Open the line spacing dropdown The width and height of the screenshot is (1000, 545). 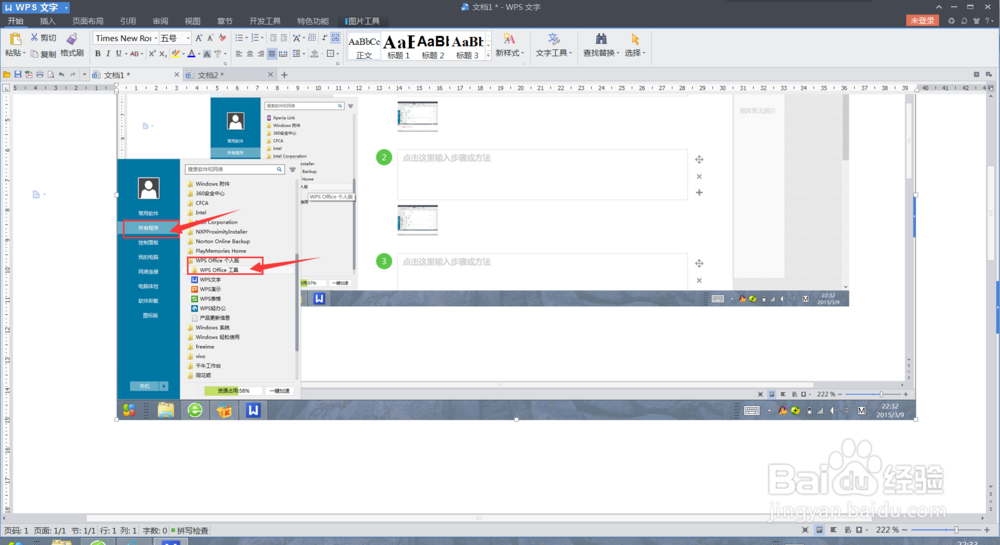304,54
